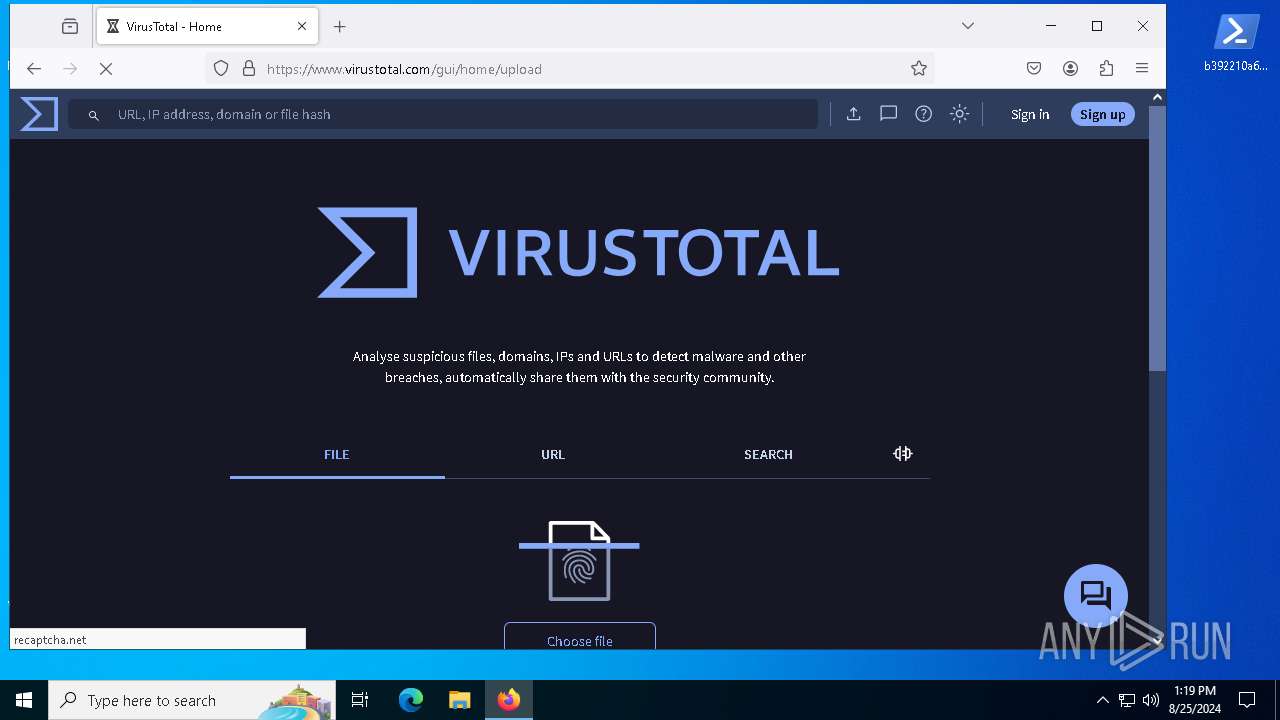Open the comments icon in header

pyautogui.click(x=888, y=114)
